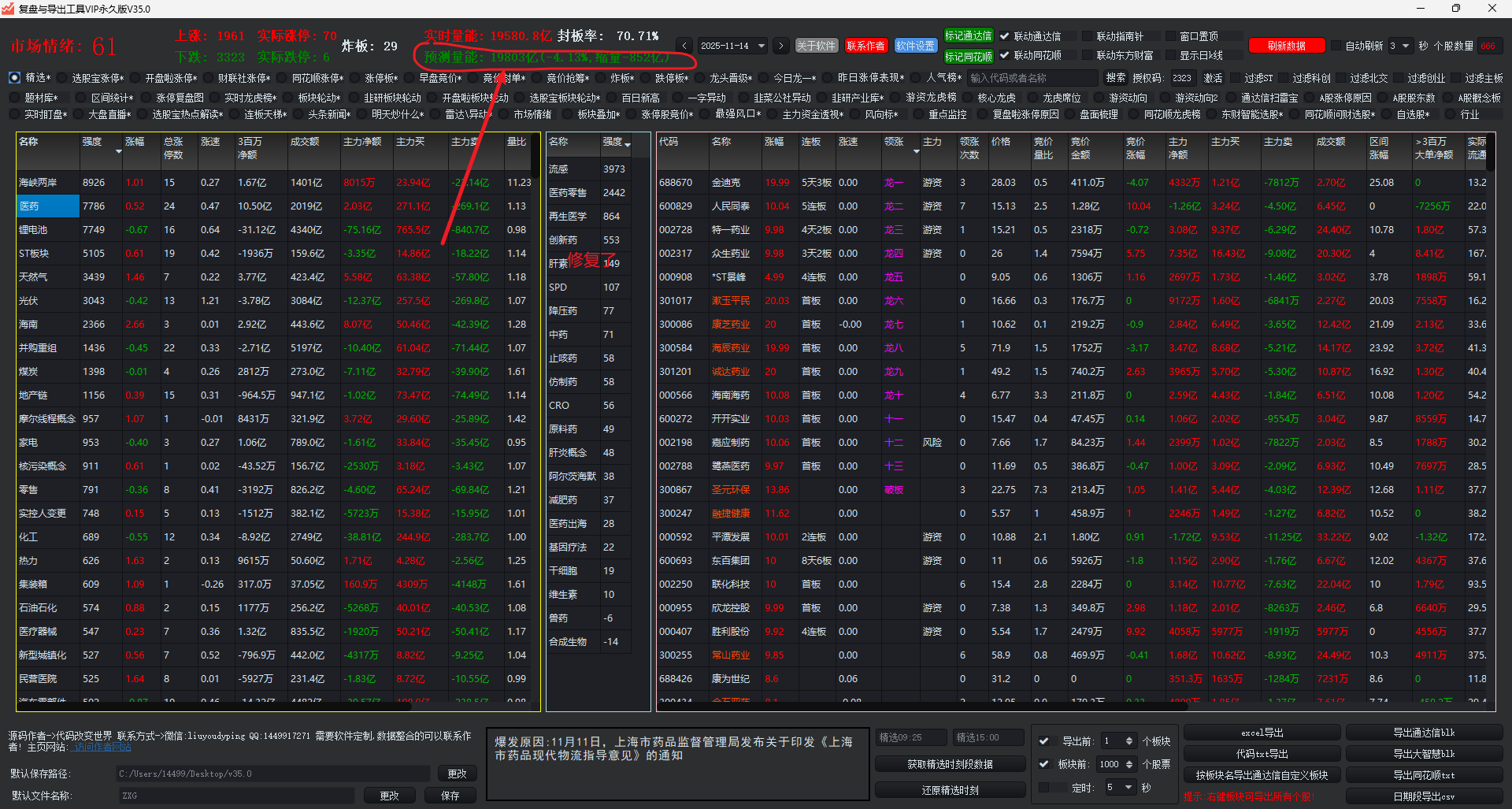1512x809 pixels.
Task: Click the red 联系作者 button
Action: (865, 46)
